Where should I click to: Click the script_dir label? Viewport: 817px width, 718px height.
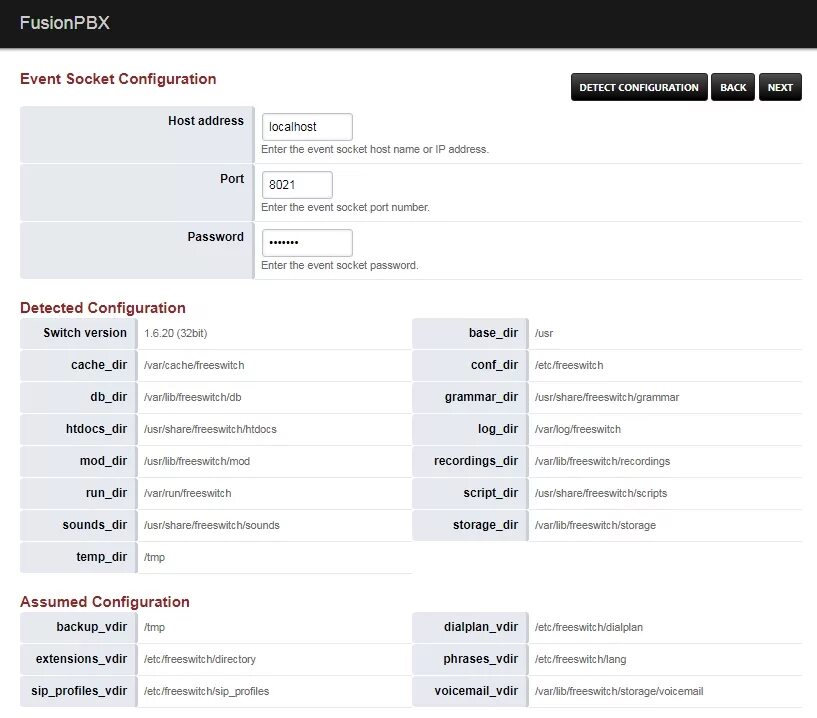[491, 493]
